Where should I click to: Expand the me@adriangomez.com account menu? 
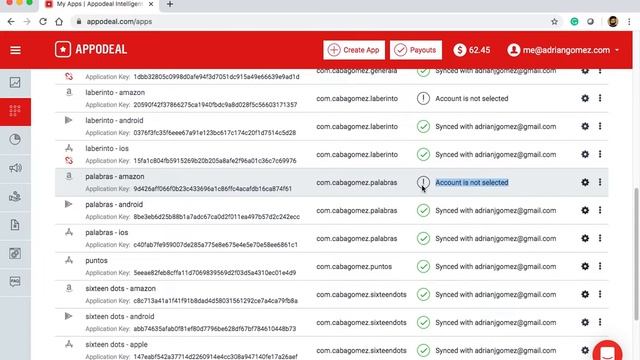point(563,50)
